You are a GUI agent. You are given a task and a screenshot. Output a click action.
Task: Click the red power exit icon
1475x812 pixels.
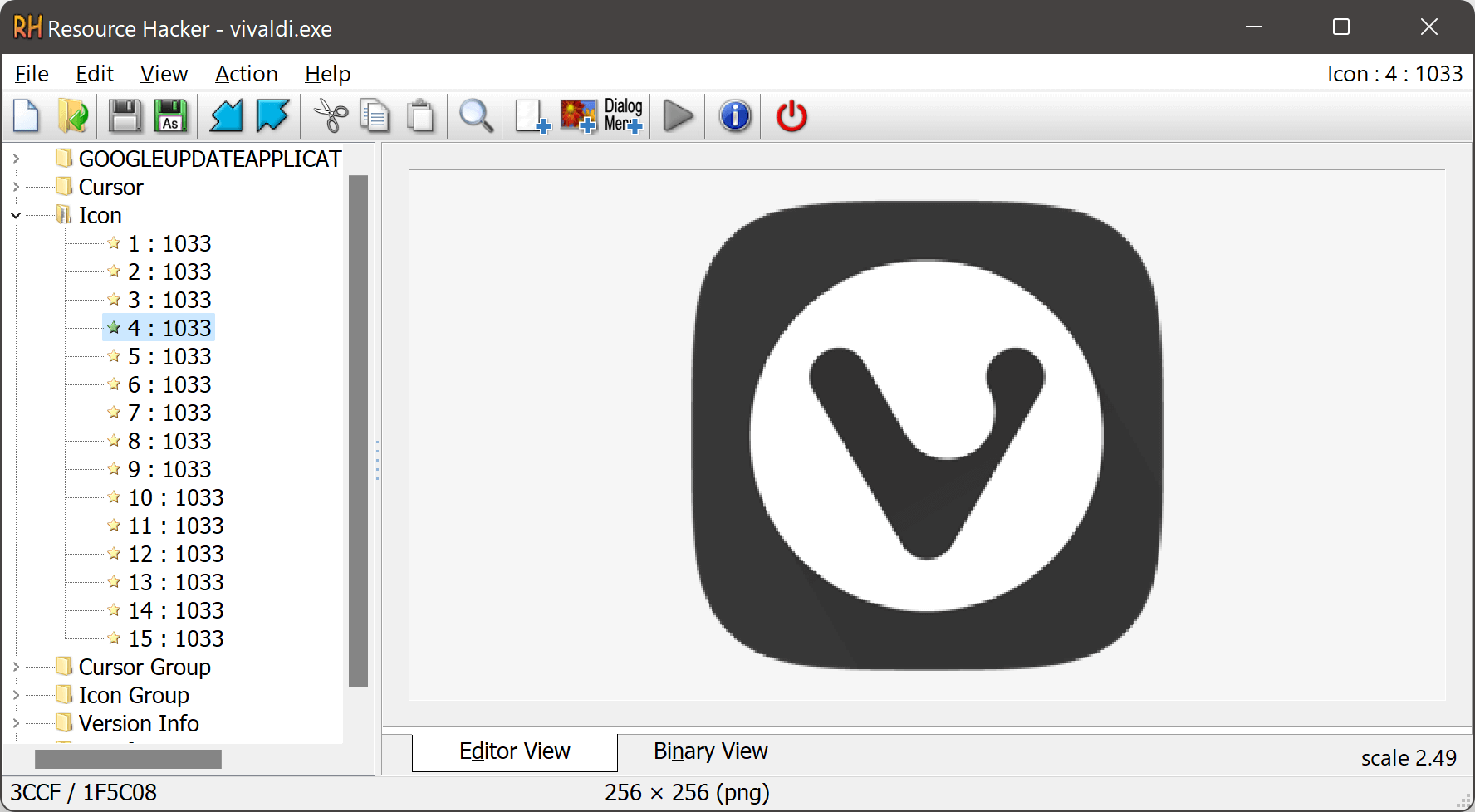coord(791,116)
